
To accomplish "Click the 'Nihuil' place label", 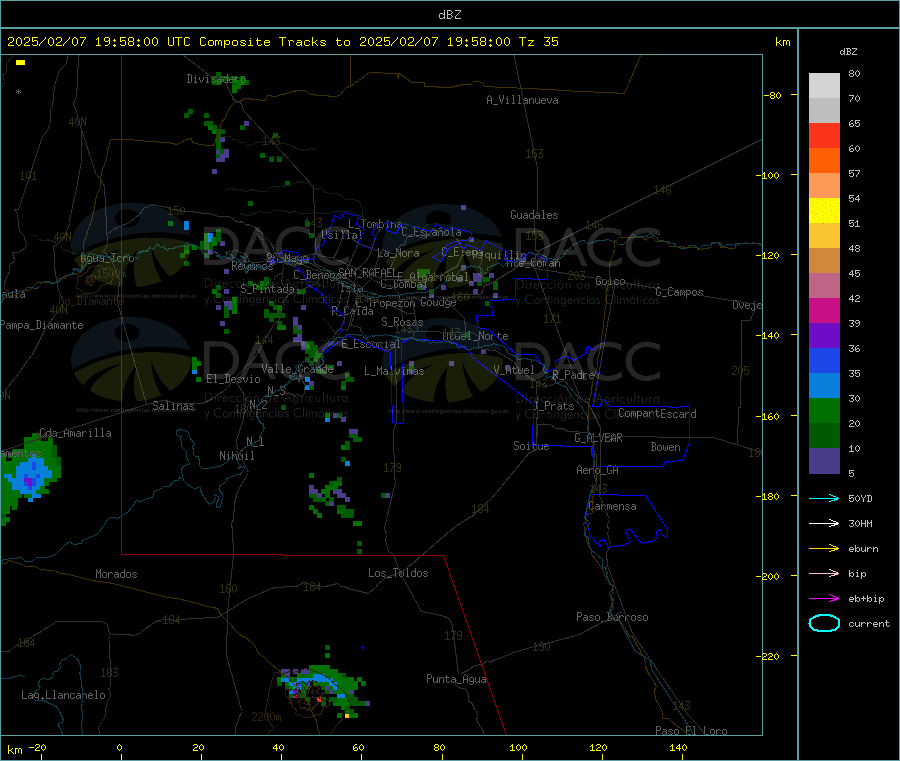I will click(x=236, y=456).
